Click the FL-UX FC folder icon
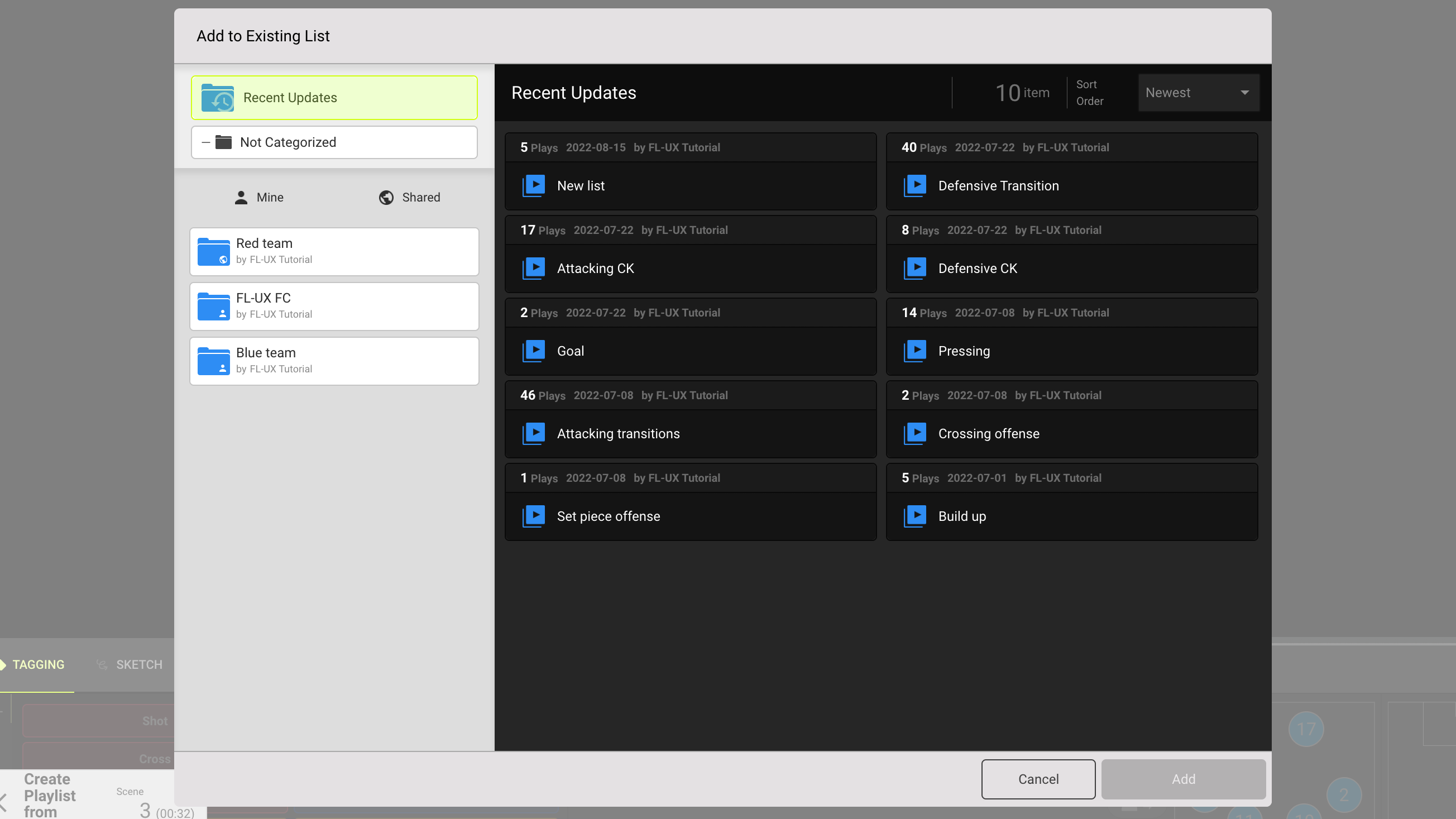Screen dimensions: 1456x819 (x=214, y=306)
